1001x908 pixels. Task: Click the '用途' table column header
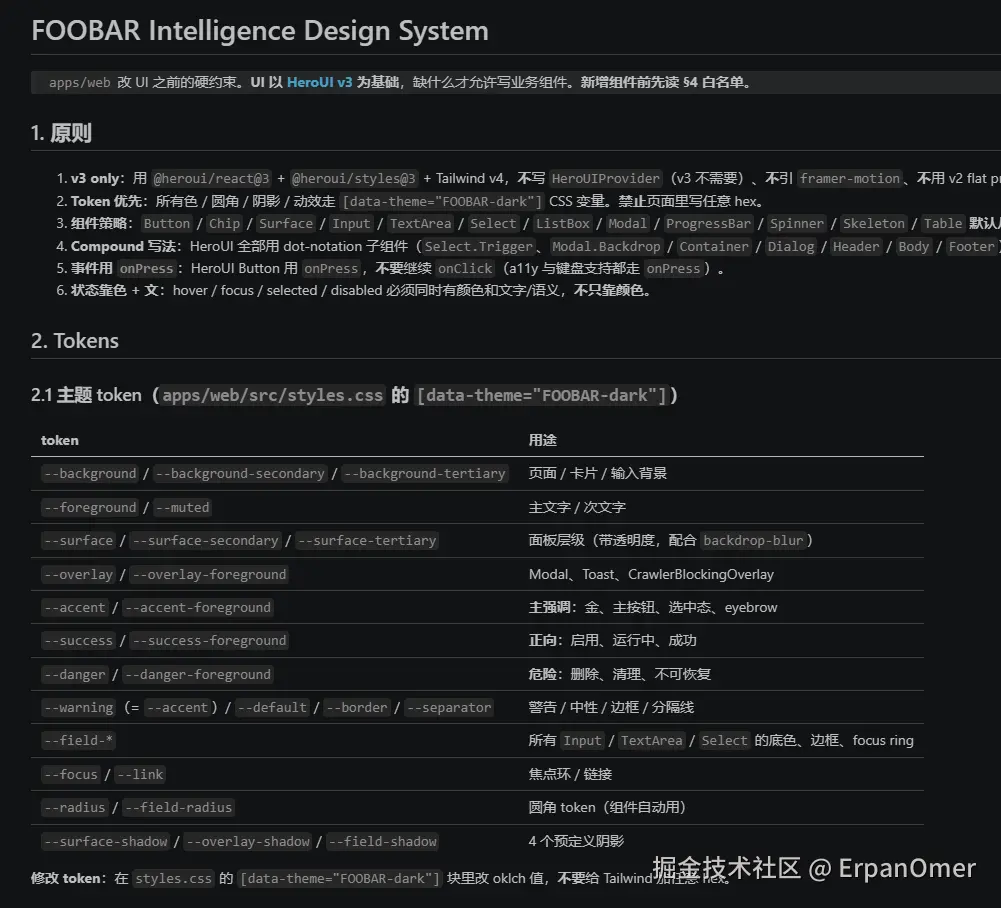point(543,440)
